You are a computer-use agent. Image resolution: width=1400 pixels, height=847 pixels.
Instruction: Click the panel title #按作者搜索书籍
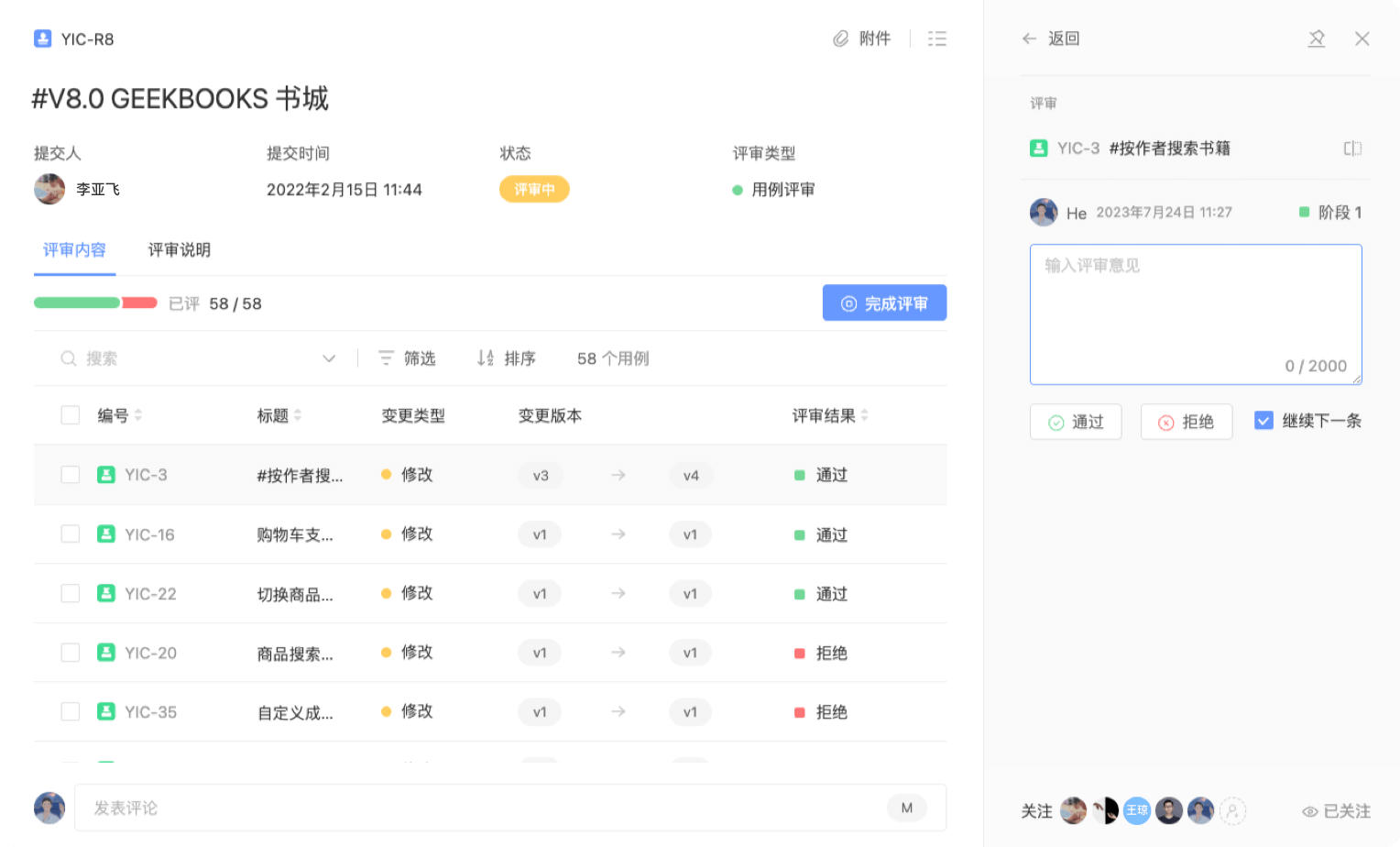pyautogui.click(x=1170, y=148)
